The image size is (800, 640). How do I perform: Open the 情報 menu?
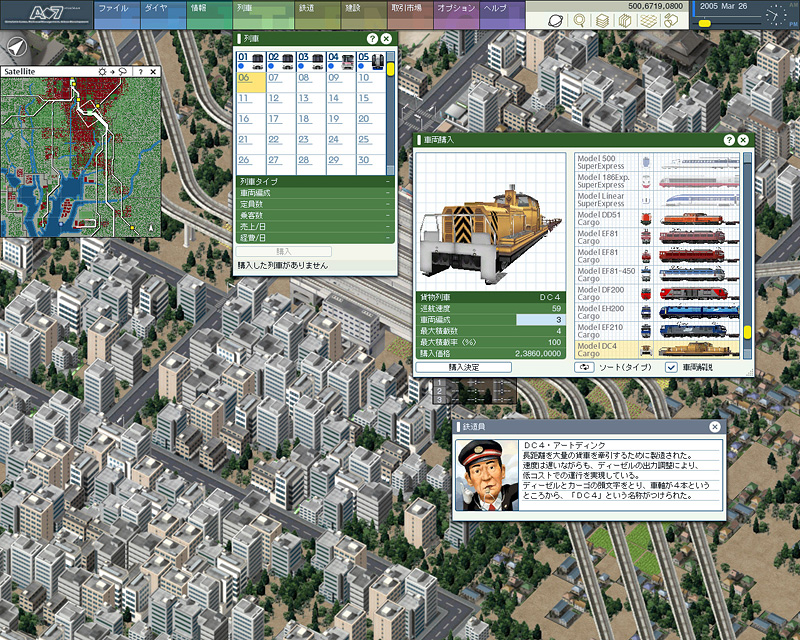210,15
